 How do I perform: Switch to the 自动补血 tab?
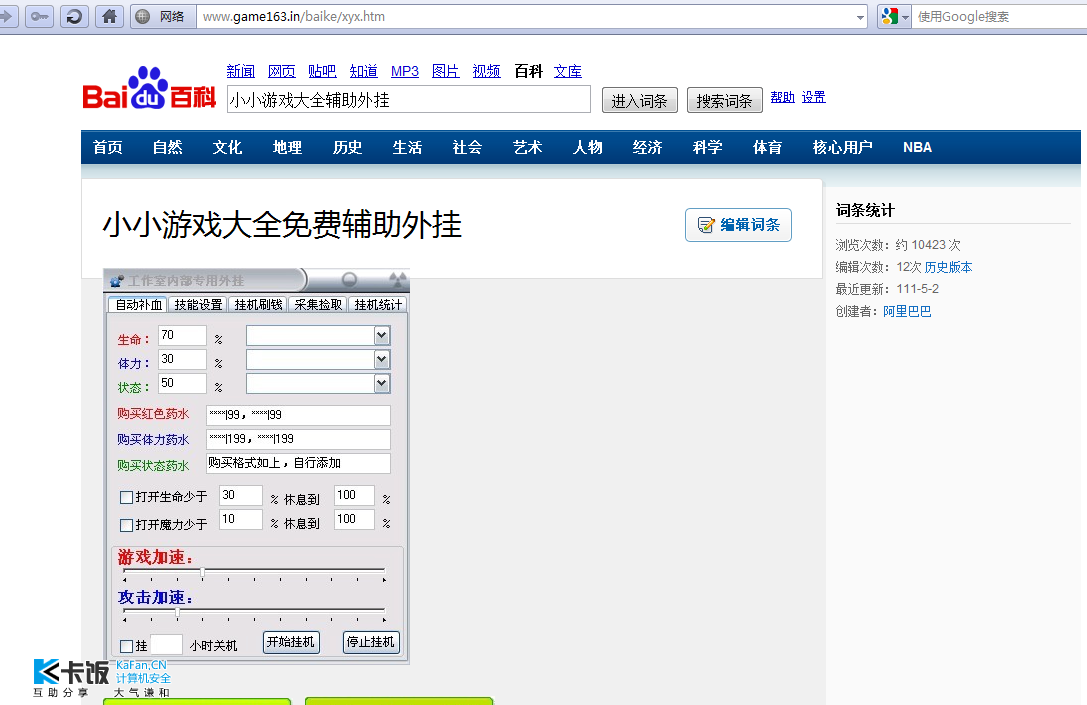pyautogui.click(x=138, y=304)
